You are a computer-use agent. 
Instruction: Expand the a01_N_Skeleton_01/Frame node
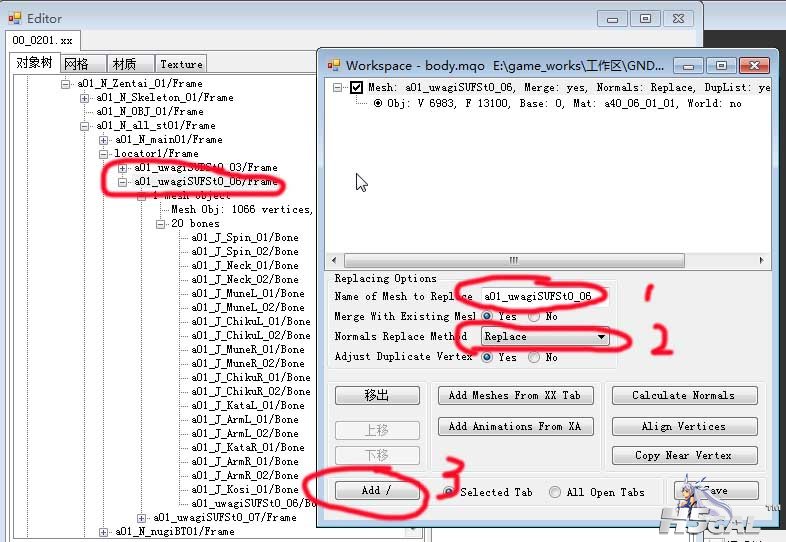[87, 98]
